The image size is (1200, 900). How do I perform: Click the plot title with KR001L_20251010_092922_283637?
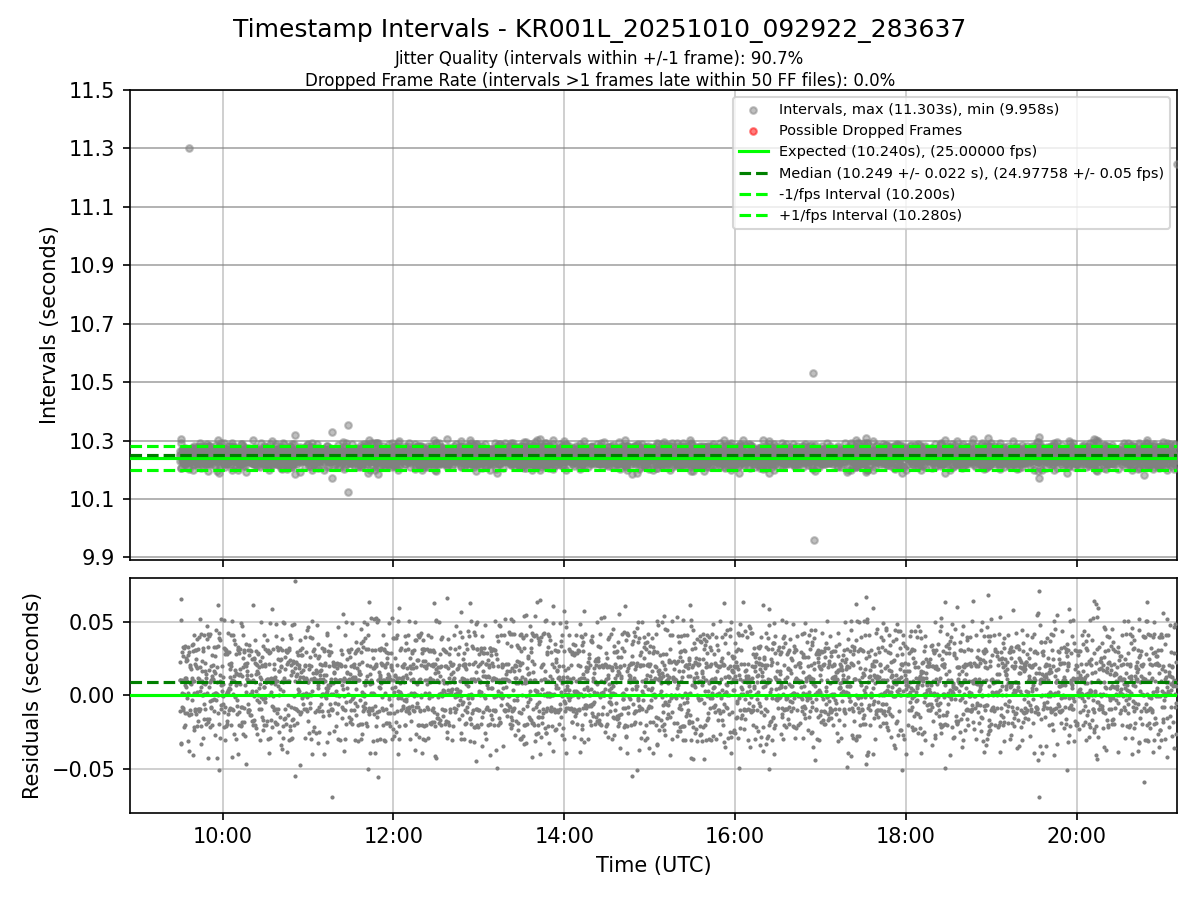pyautogui.click(x=599, y=29)
